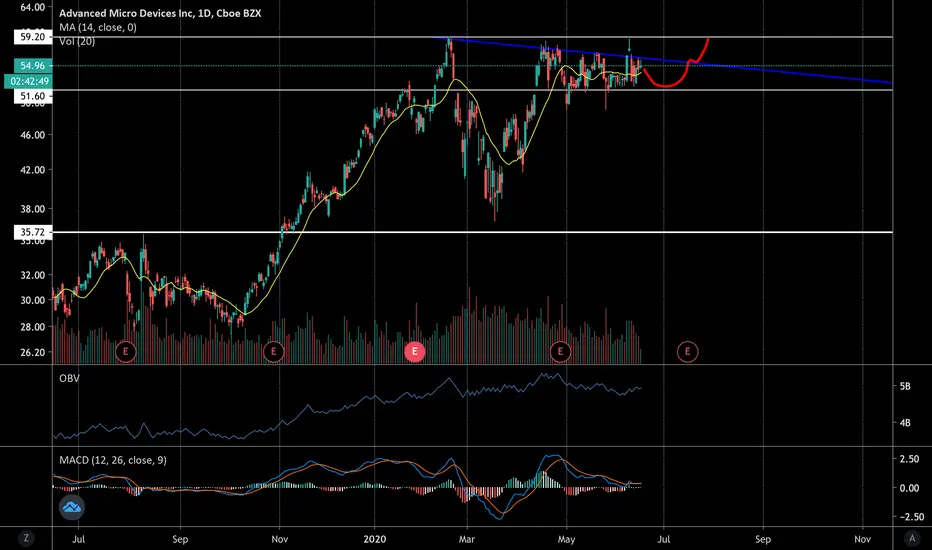Image resolution: width=932 pixels, height=550 pixels.
Task: Click the 32.00 price axis value
Action: point(33,275)
